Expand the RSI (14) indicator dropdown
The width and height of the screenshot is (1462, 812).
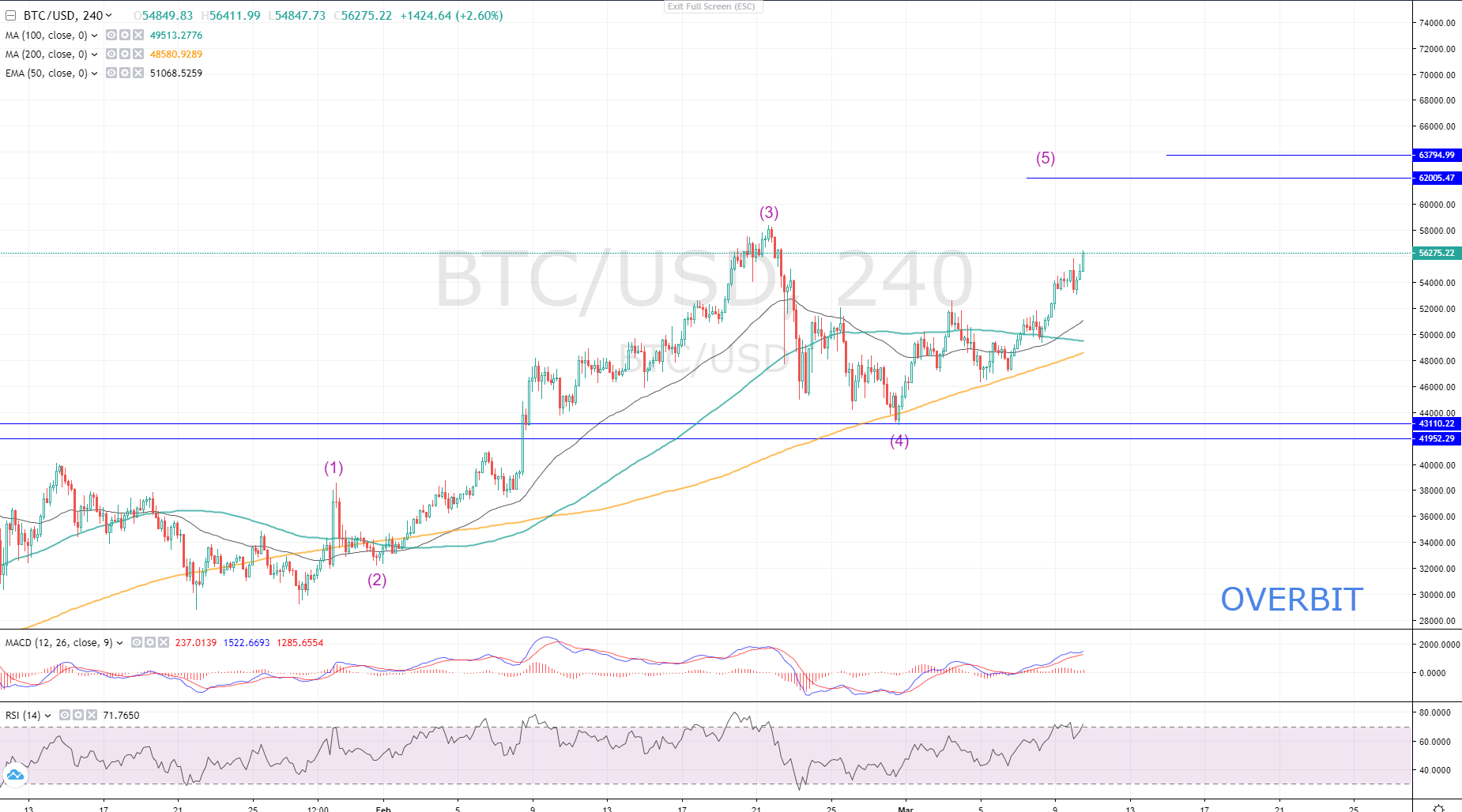(47, 716)
